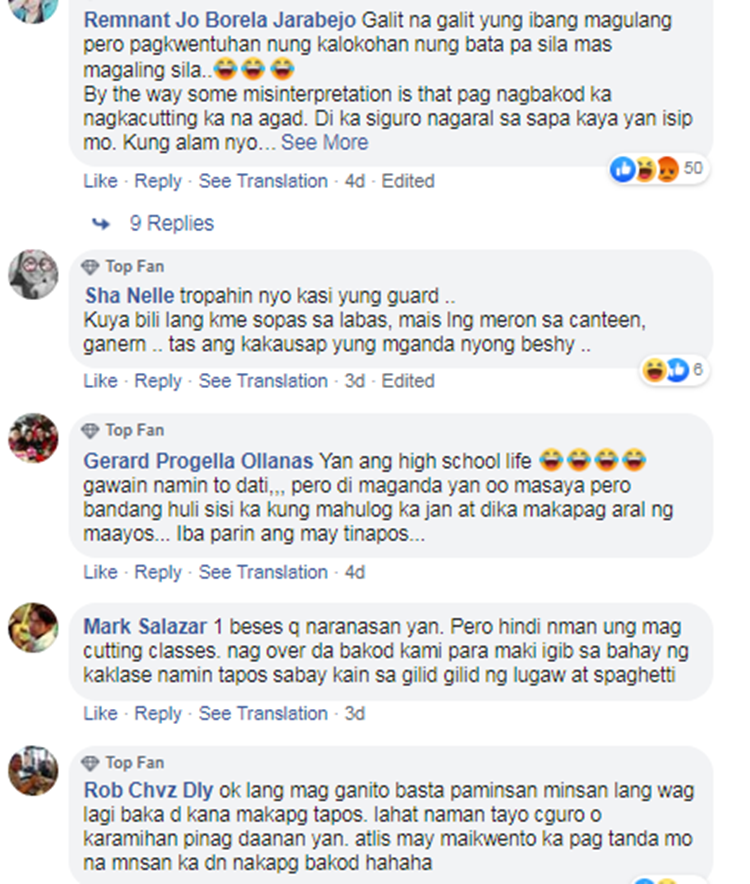Image resolution: width=750 pixels, height=884 pixels.
Task: Click Gerard Progella Ollanas's Top Fan badge icon
Action: (90, 431)
